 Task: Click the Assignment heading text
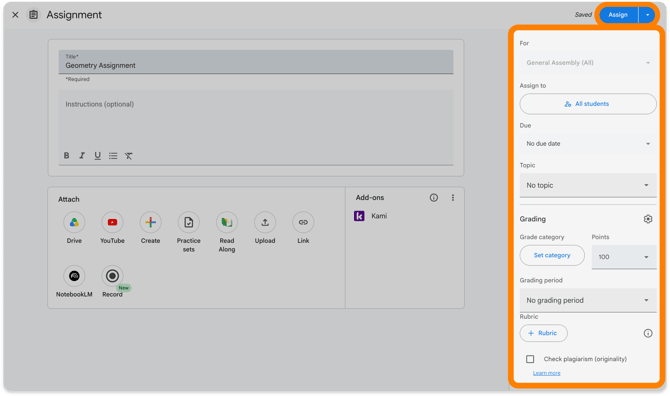tap(74, 15)
